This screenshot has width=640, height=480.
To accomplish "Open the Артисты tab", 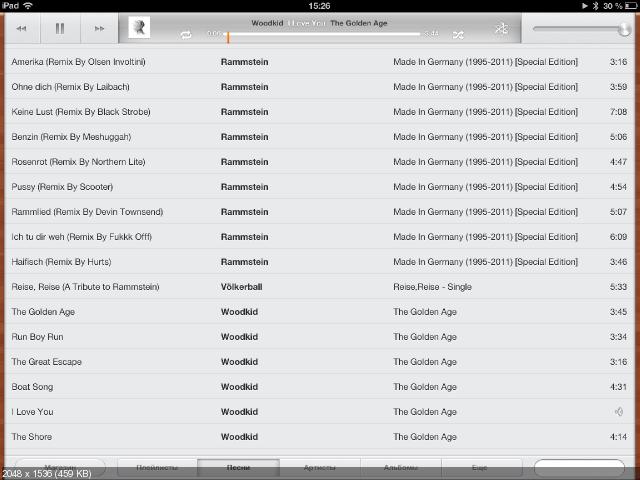I will [x=320, y=468].
